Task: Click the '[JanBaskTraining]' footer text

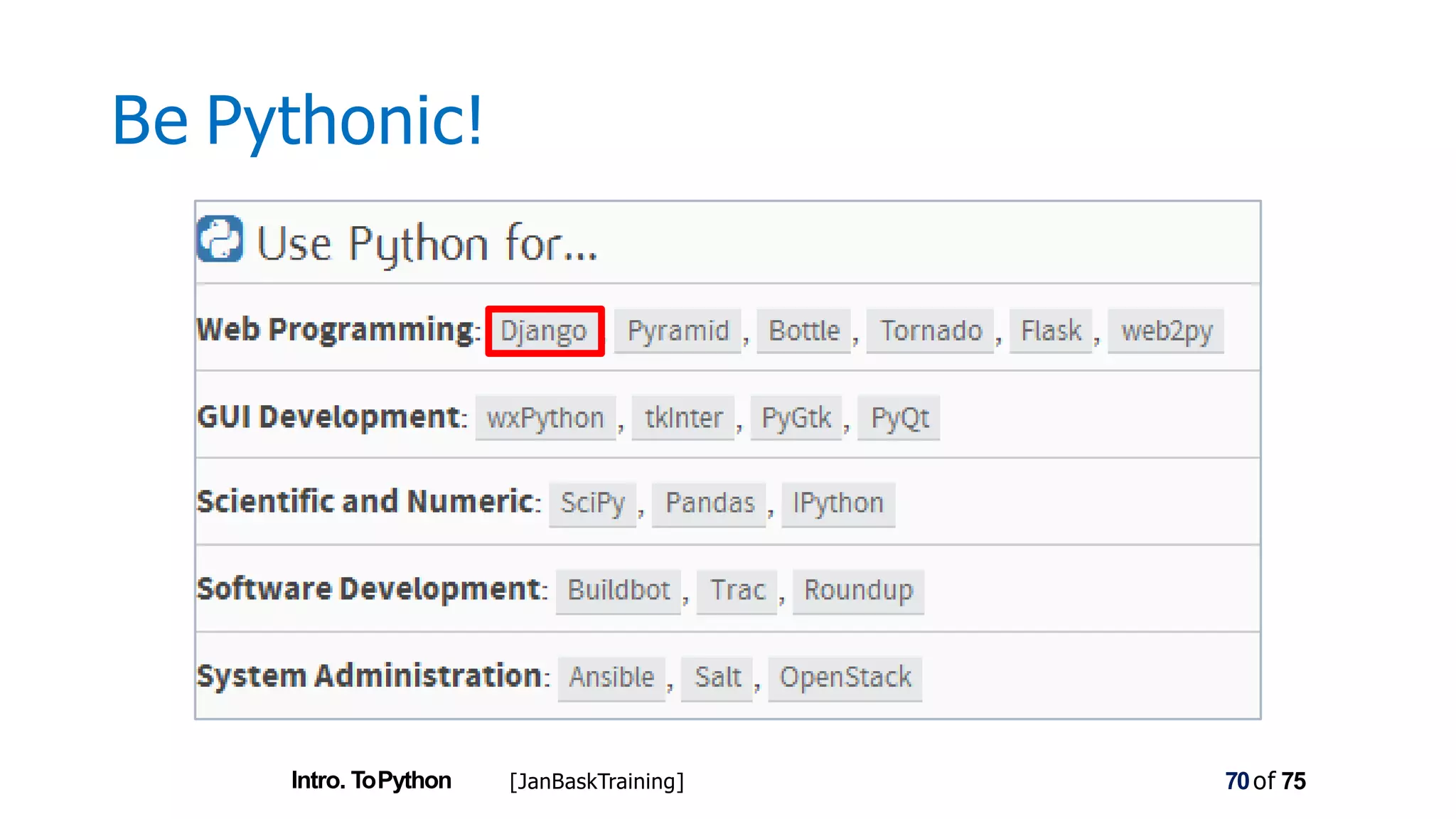Action: [x=596, y=781]
